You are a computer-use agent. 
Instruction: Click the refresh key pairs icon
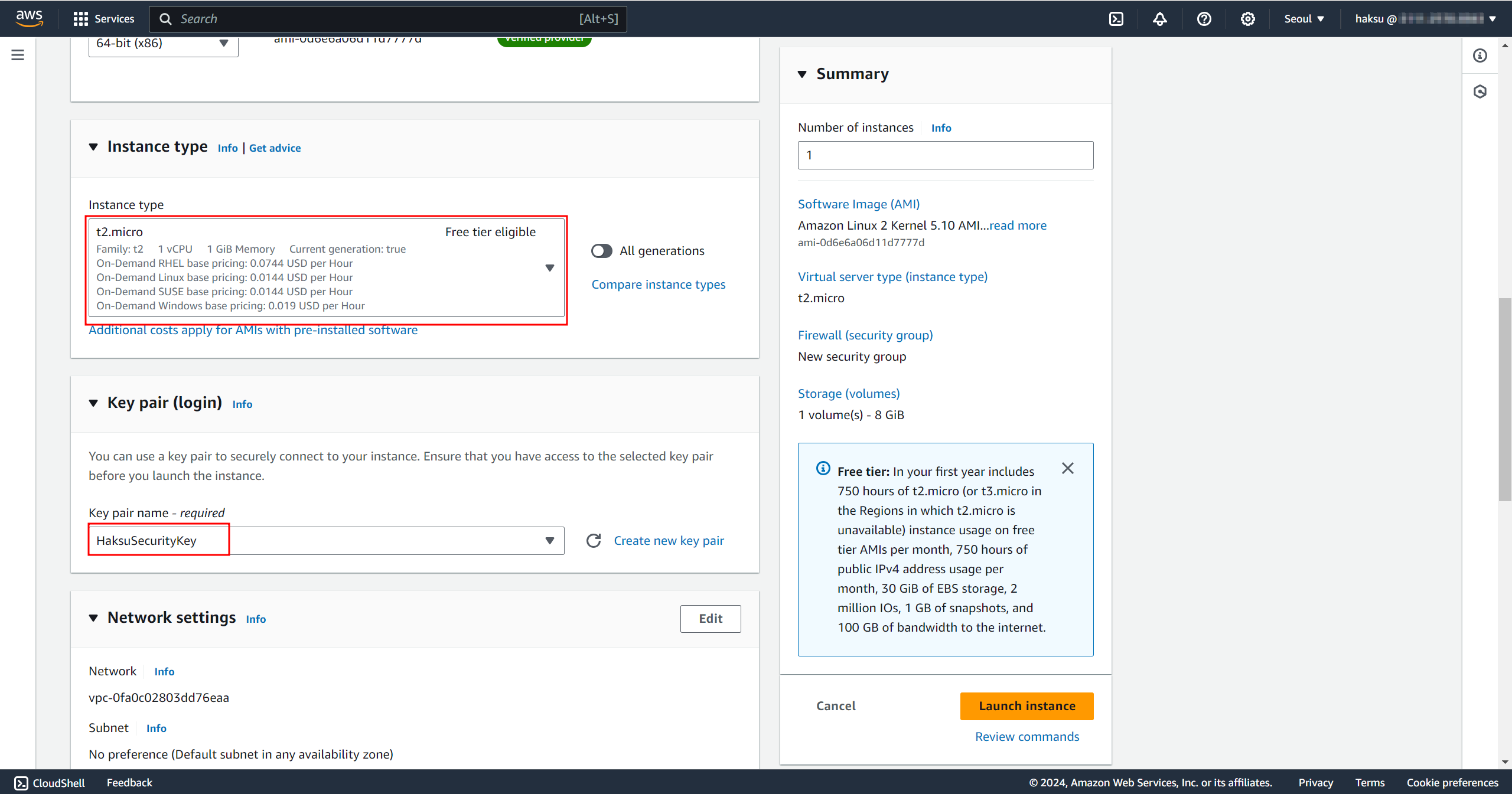click(x=594, y=541)
